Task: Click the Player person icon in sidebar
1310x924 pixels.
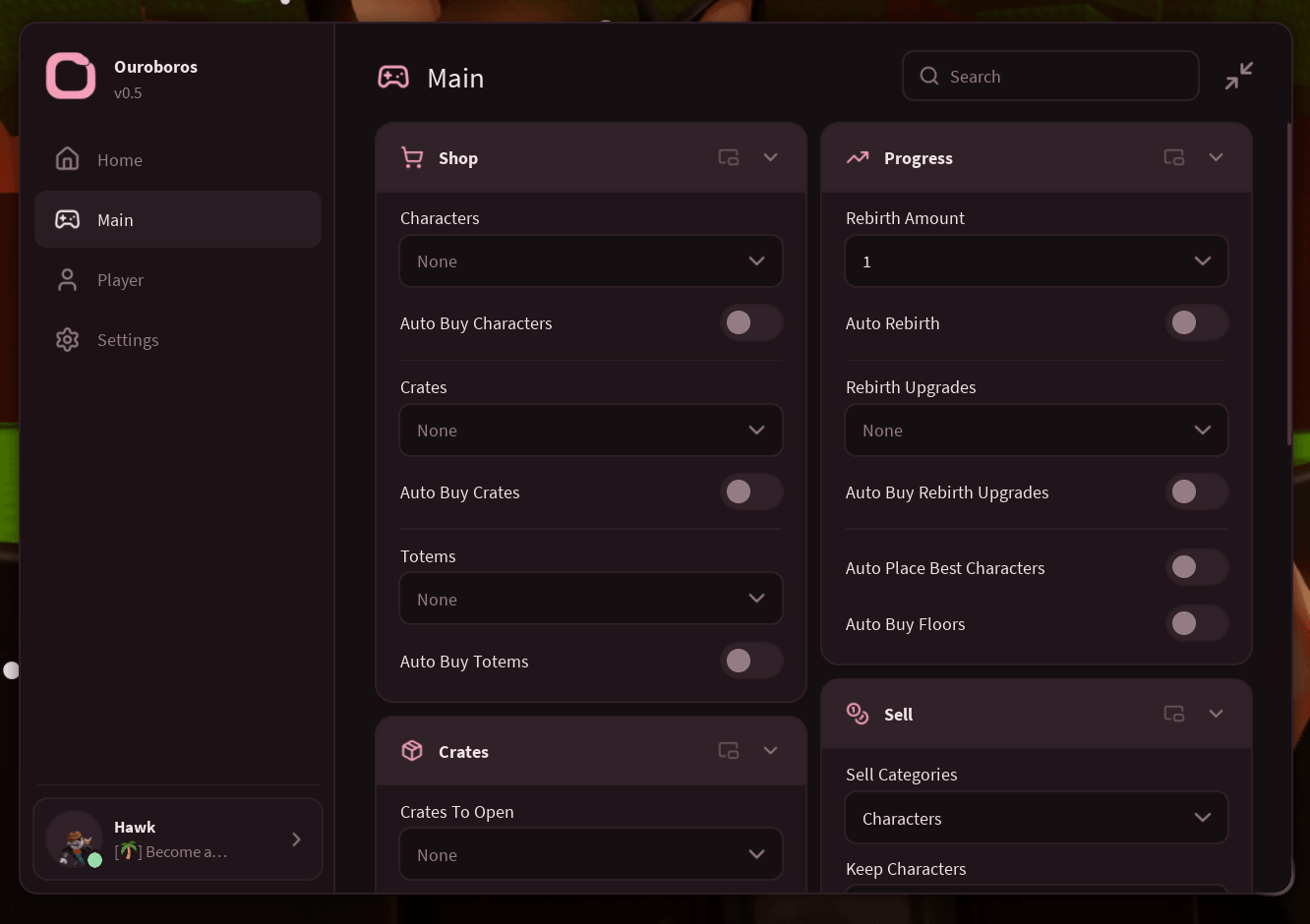Action: tap(67, 280)
